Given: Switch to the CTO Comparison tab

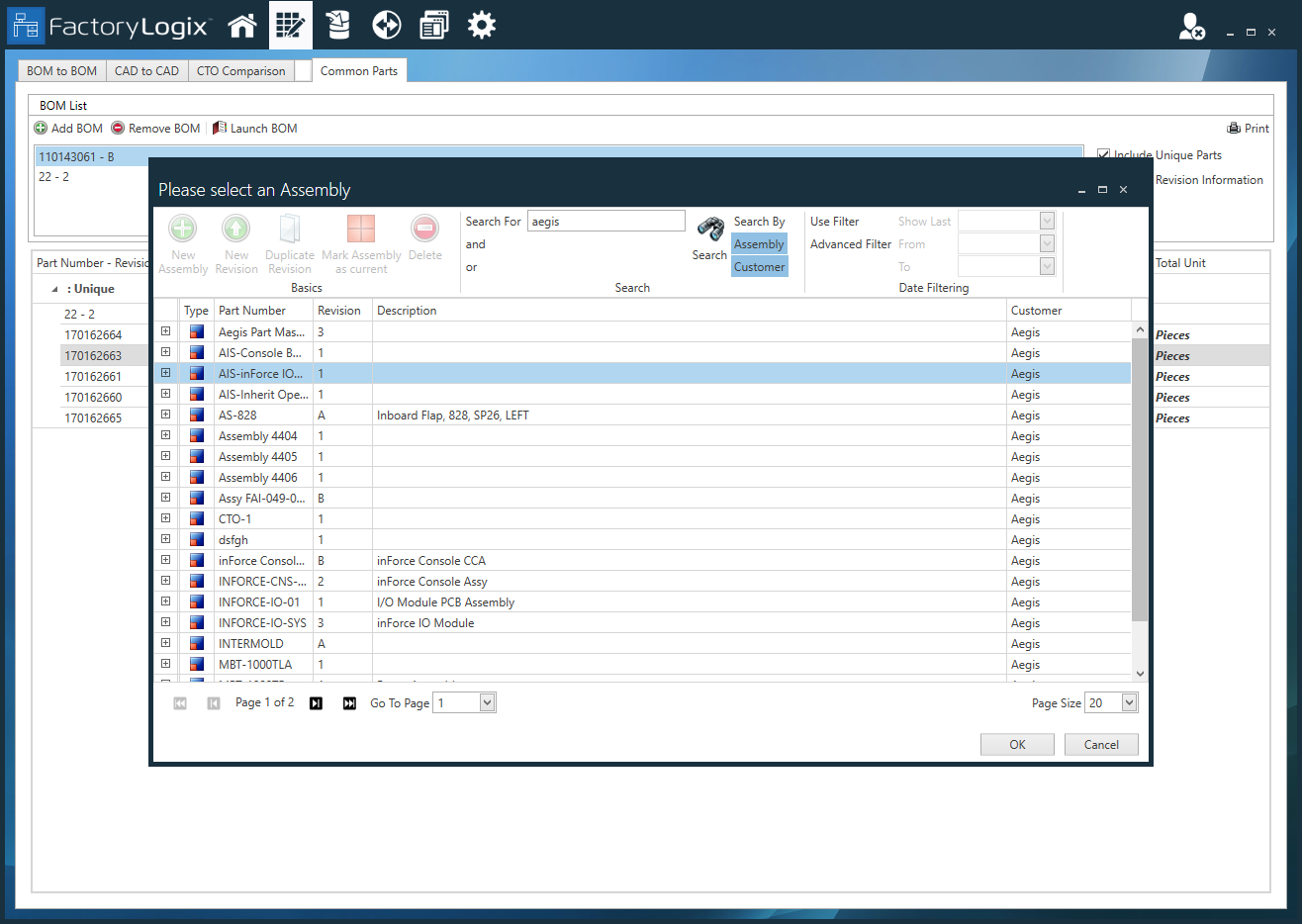Looking at the screenshot, I should pyautogui.click(x=240, y=71).
